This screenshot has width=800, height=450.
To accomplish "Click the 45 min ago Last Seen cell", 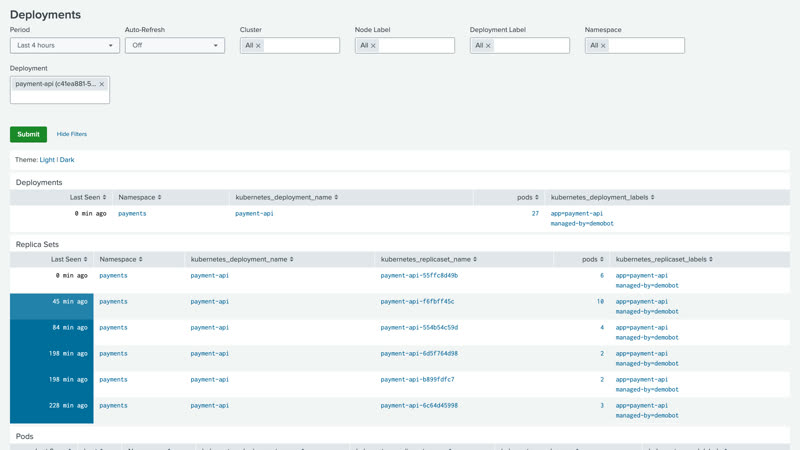I will 52,306.
